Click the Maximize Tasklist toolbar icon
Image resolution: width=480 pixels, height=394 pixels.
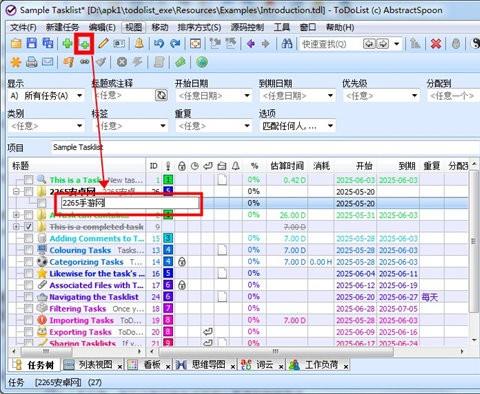coord(195,44)
